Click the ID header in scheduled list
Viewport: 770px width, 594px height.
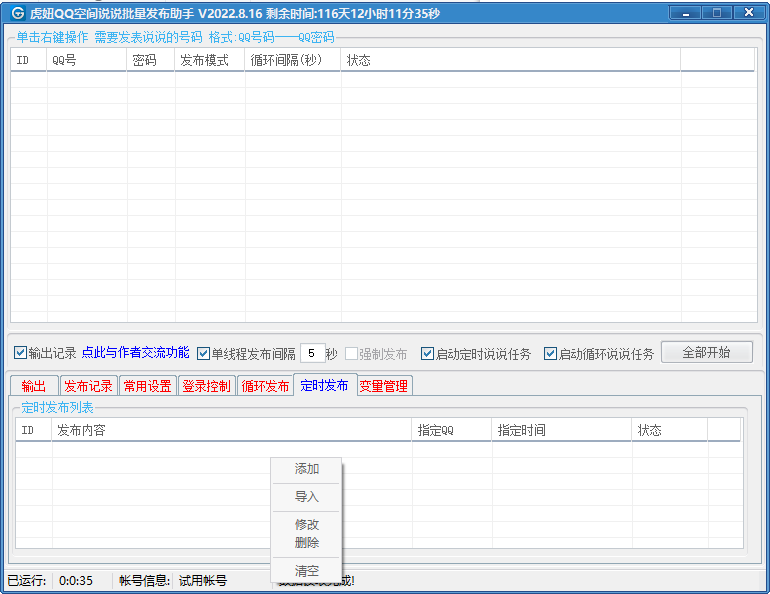[33, 430]
